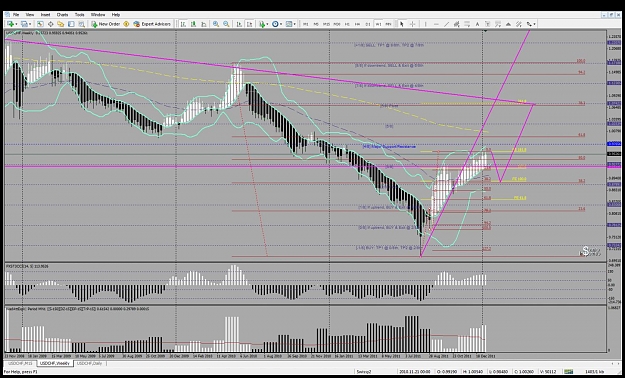
Task: Open the View menu
Action: 30,14
